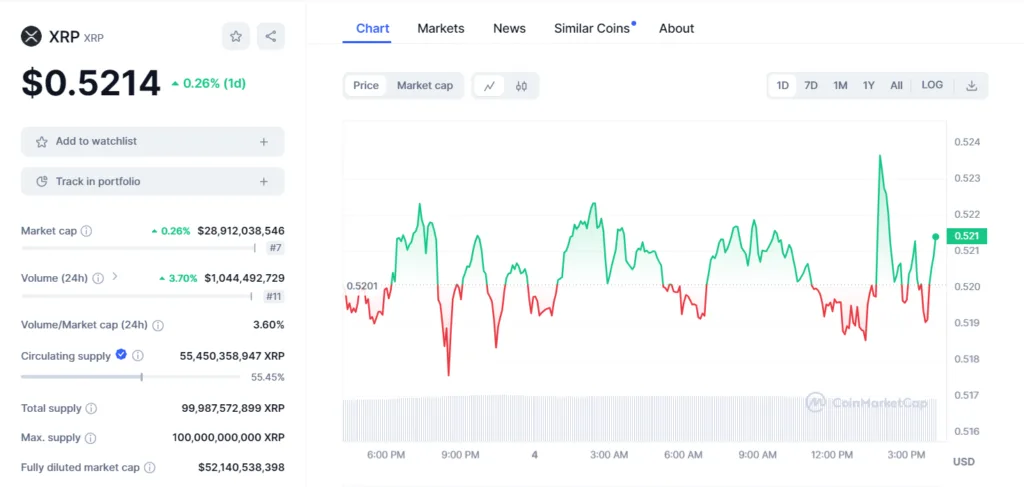The width and height of the screenshot is (1024, 487).
Task: Click the Volume rank progress bar
Action: click(136, 296)
